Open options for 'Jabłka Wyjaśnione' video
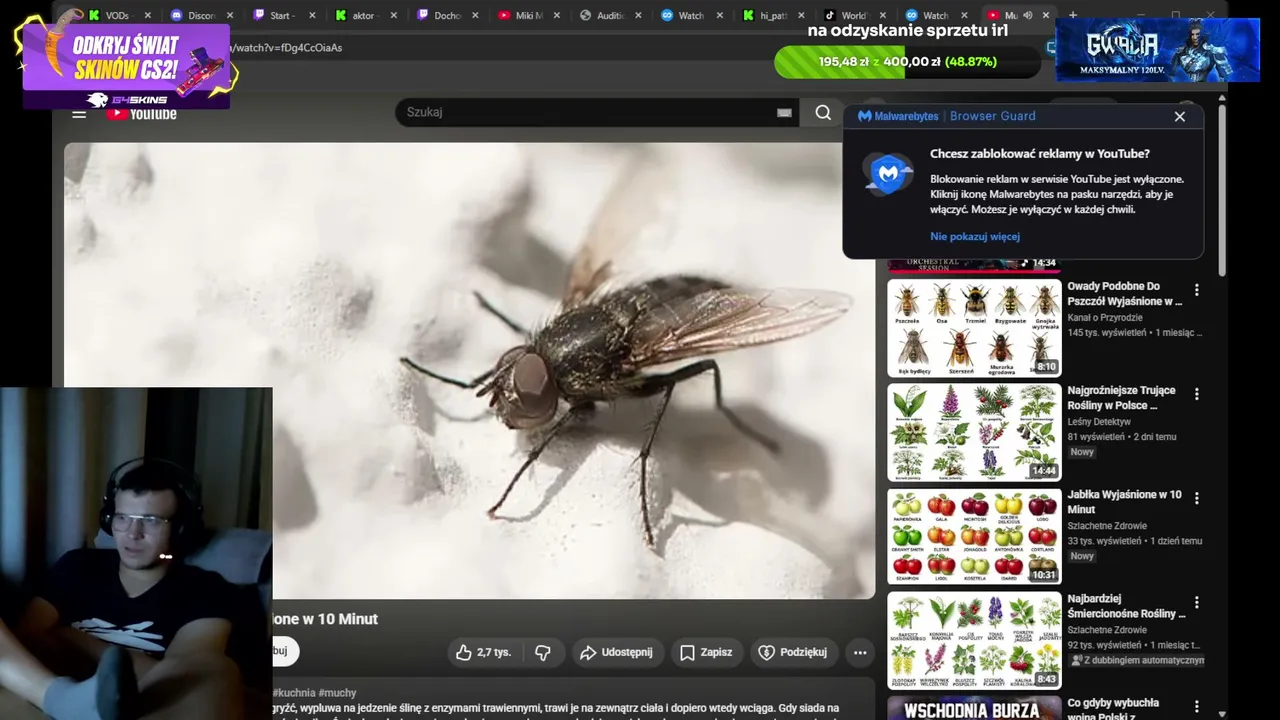 [x=1196, y=498]
